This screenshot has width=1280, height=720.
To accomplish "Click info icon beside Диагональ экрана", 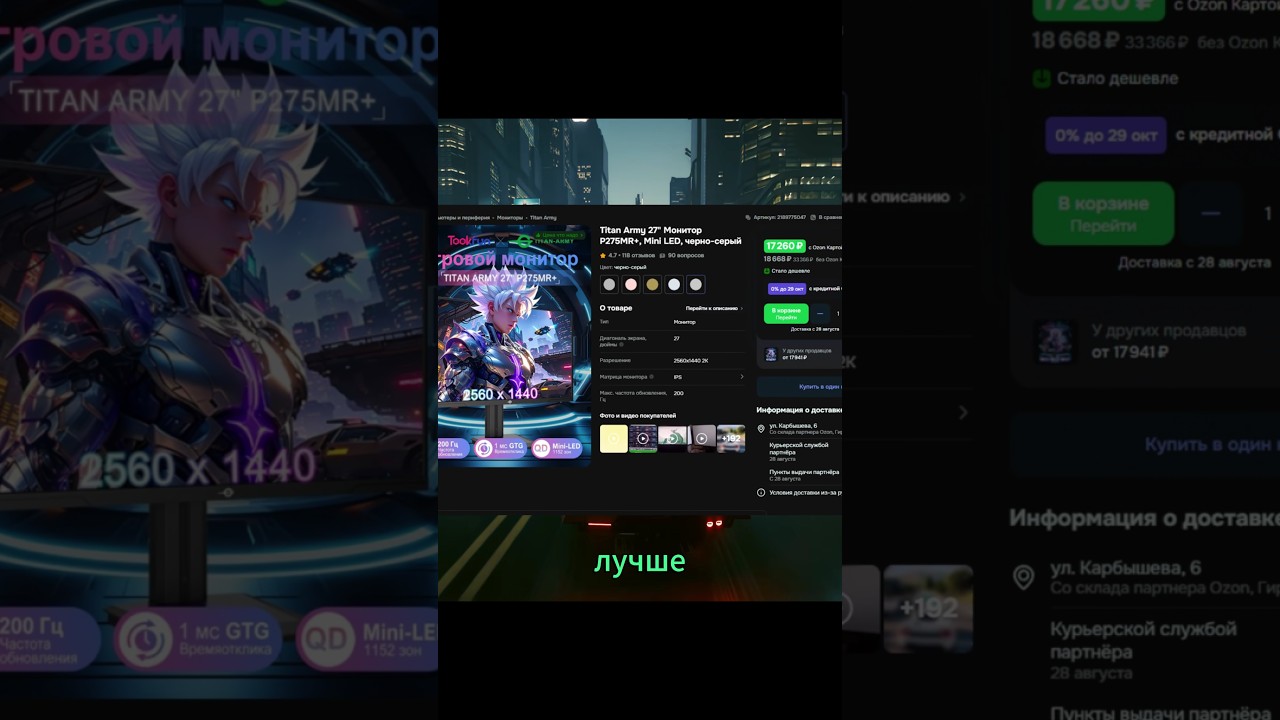I will [x=621, y=345].
